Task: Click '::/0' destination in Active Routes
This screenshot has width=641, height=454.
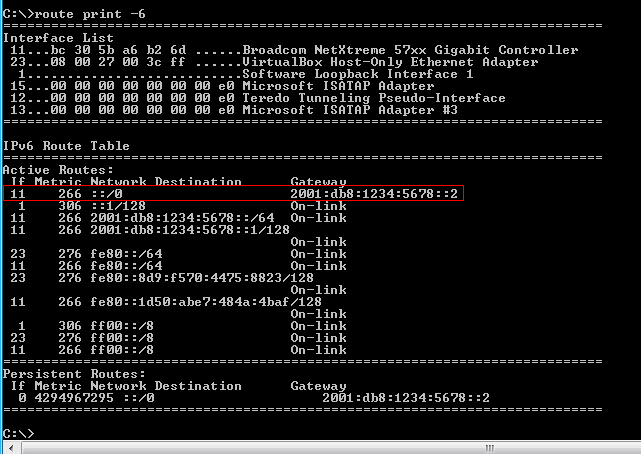Action: click(x=106, y=194)
